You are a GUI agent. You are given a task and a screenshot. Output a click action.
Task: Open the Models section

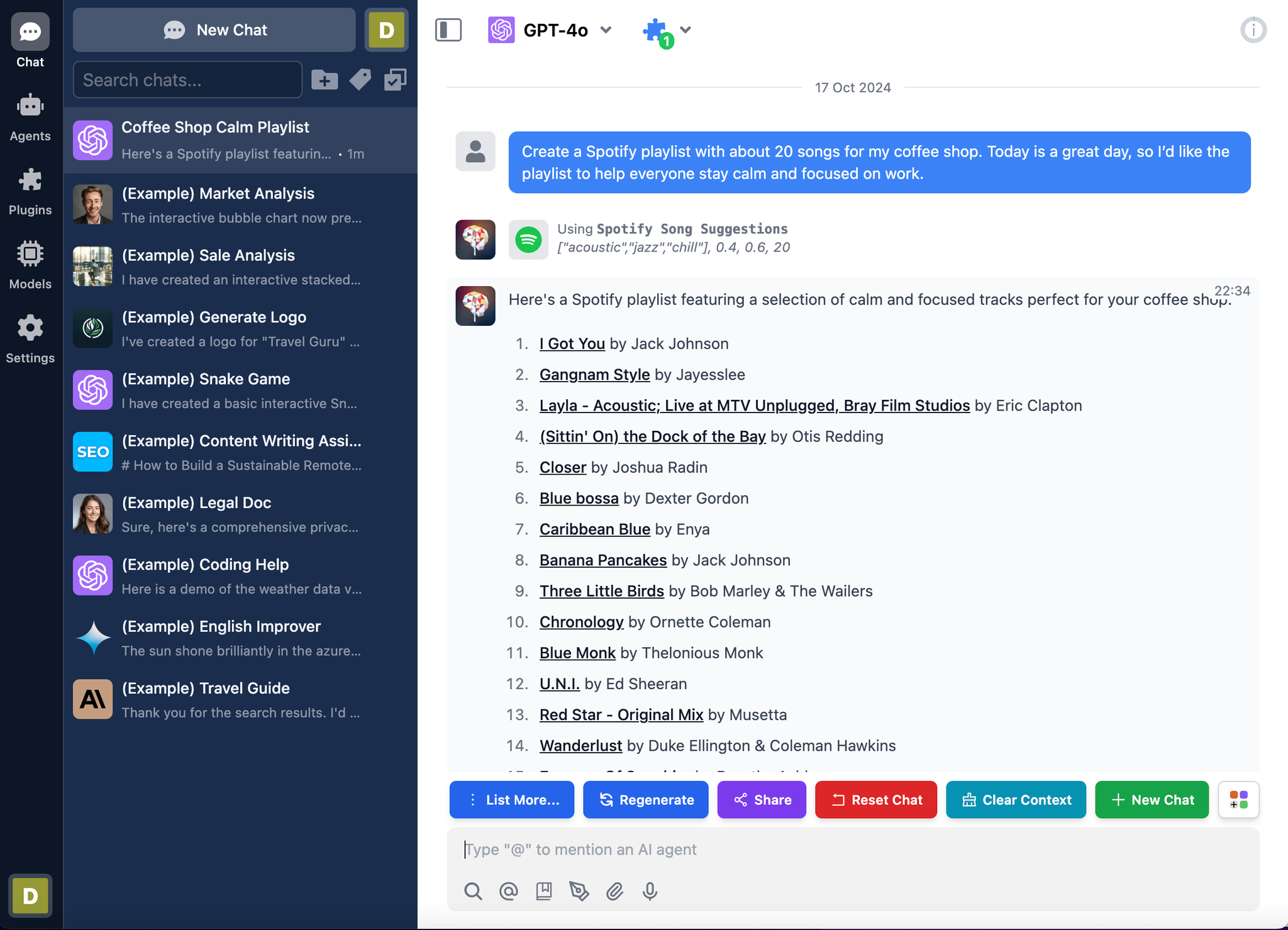[x=30, y=265]
